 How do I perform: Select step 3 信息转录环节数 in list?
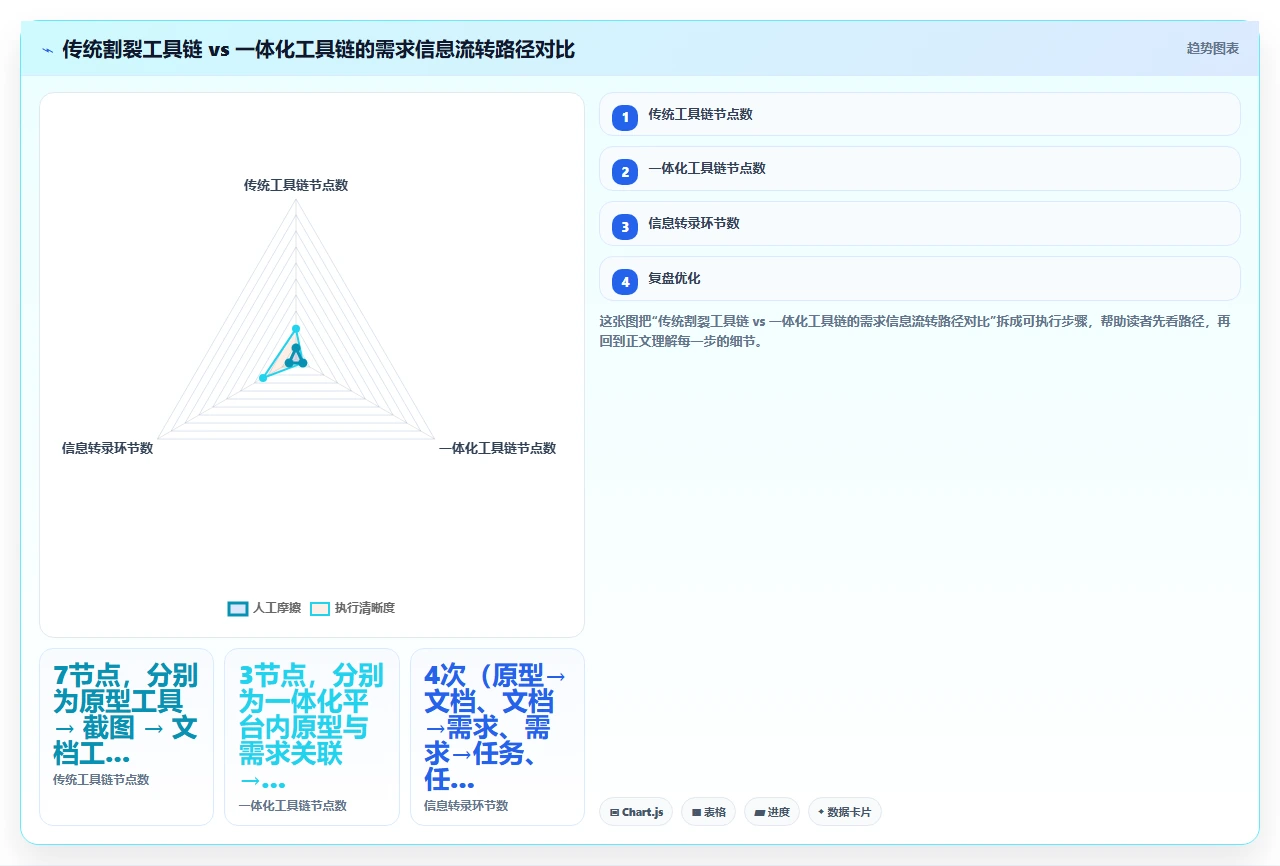coord(919,223)
